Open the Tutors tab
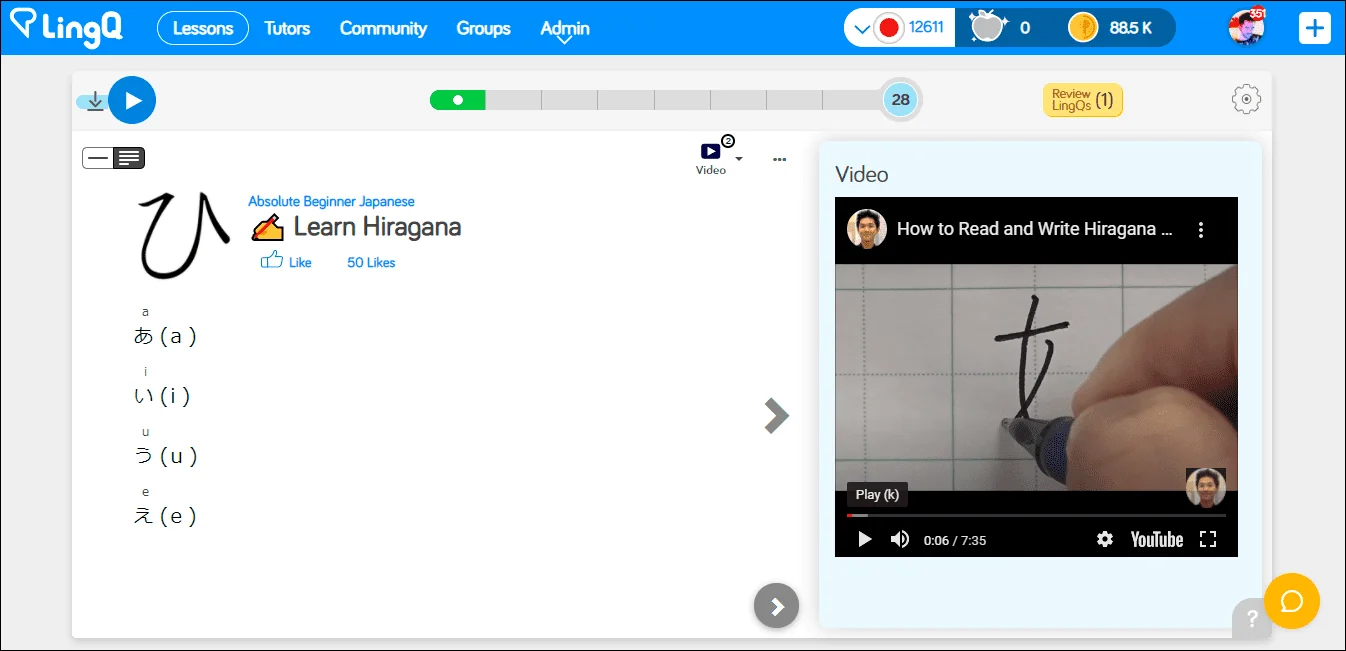Screen dimensions: 1346x651 pyautogui.click(x=287, y=28)
